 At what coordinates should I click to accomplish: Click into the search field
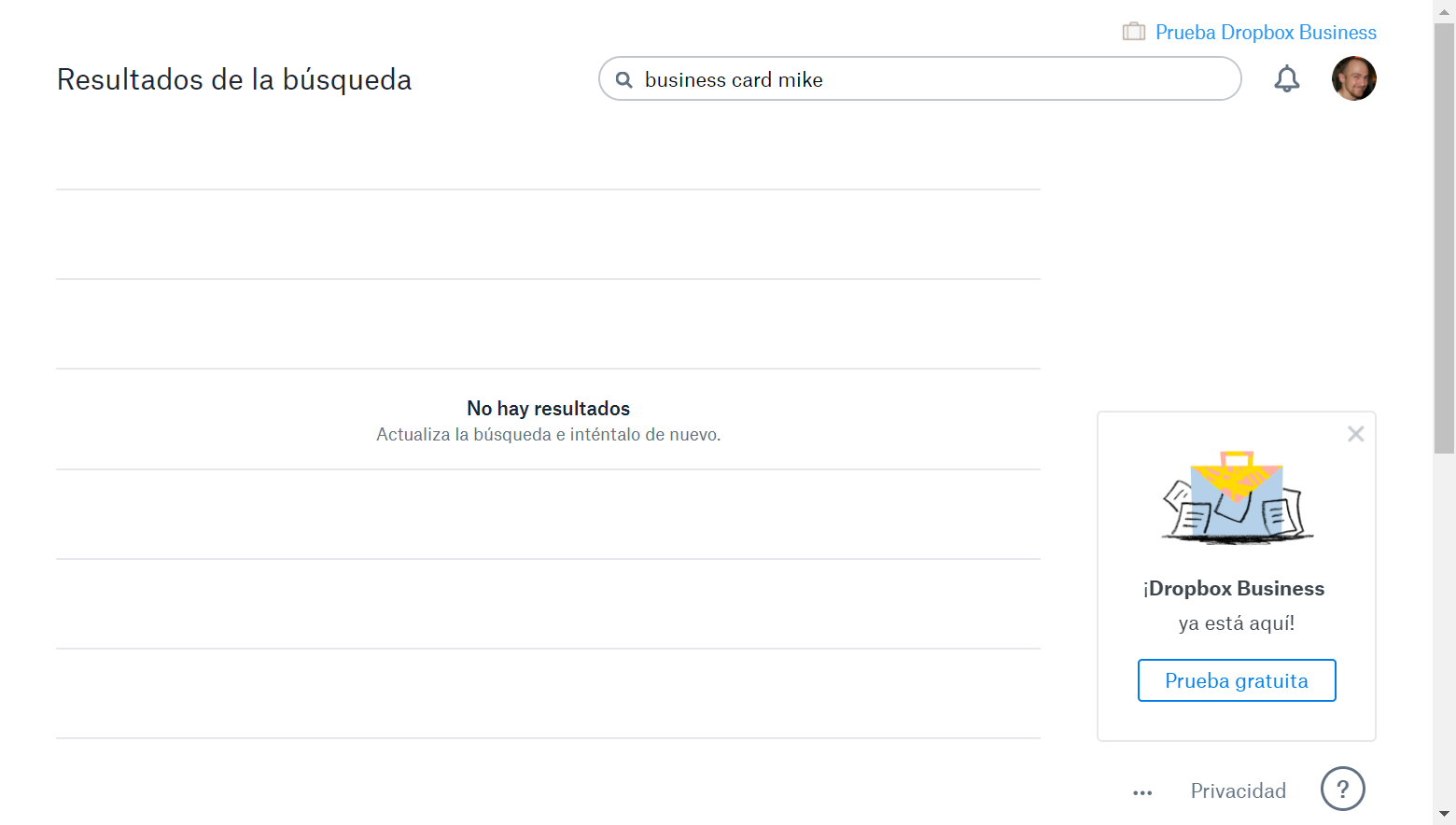(919, 79)
